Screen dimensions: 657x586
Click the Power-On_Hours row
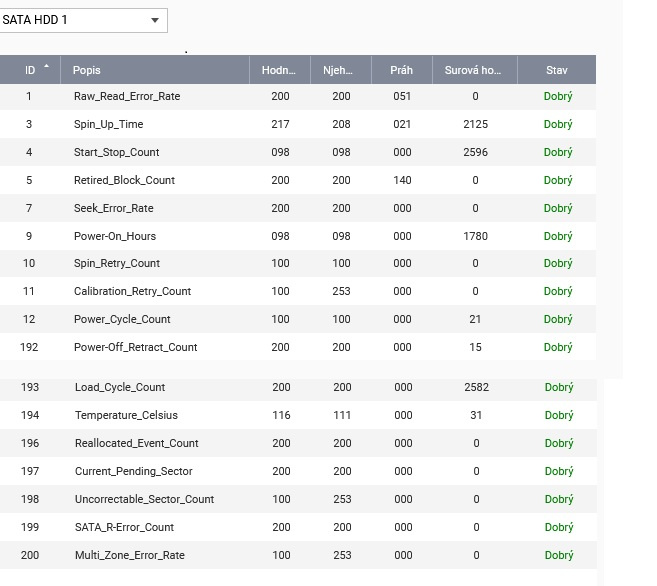(115, 237)
